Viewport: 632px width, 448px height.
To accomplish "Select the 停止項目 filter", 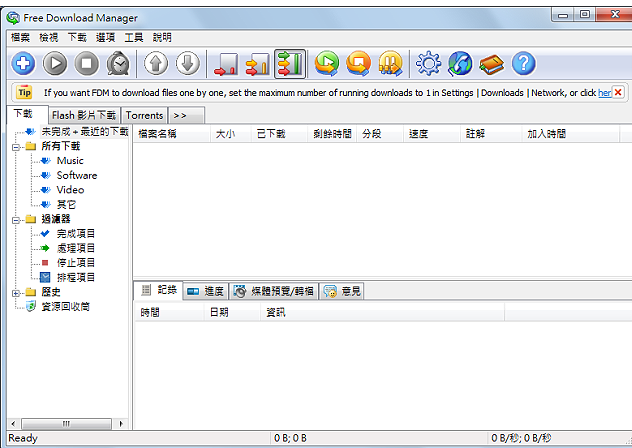I will [76, 263].
